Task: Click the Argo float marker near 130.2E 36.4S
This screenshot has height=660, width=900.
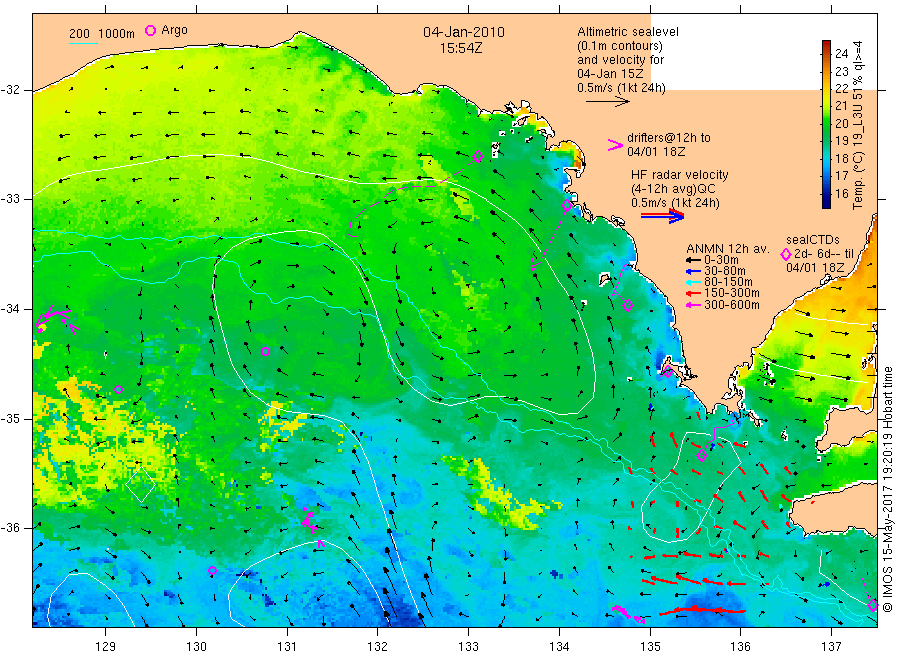Action: pyautogui.click(x=212, y=570)
